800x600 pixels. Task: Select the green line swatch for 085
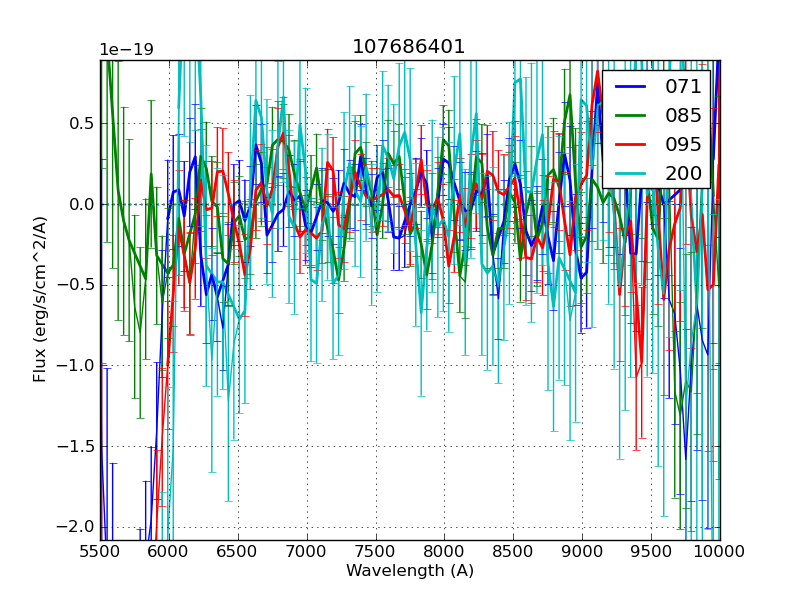pos(630,116)
